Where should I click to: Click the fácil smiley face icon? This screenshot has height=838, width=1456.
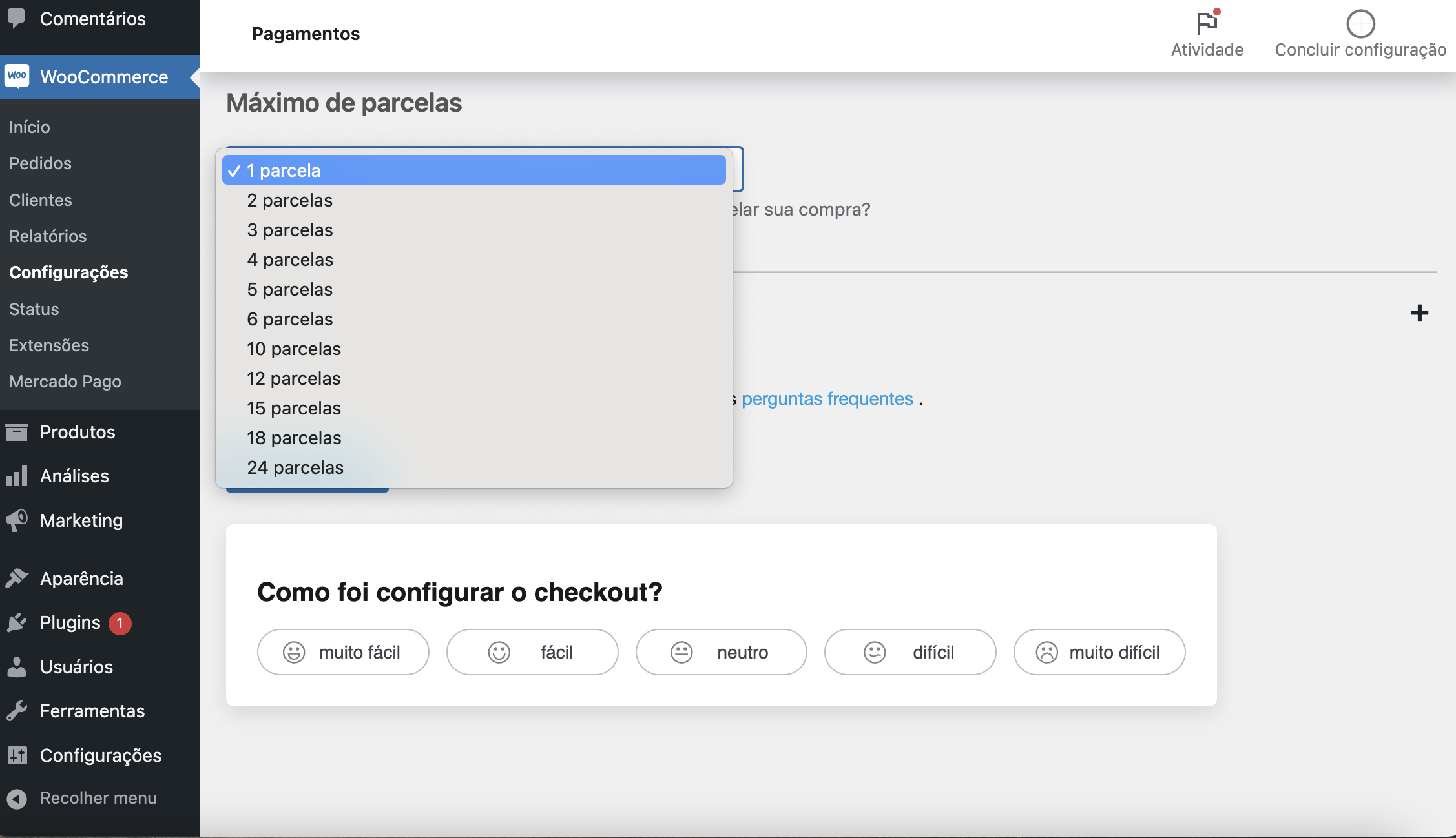[499, 652]
